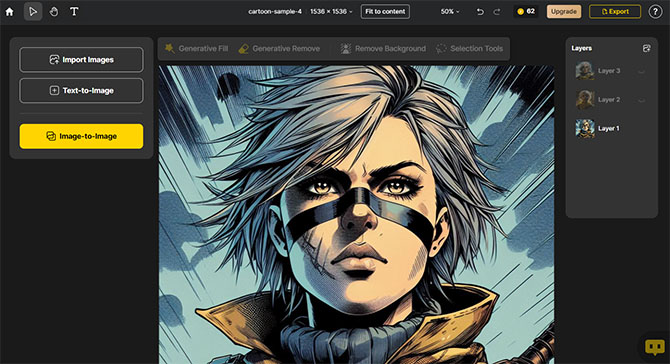Go to the Home icon
The height and width of the screenshot is (364, 670).
click(x=9, y=12)
